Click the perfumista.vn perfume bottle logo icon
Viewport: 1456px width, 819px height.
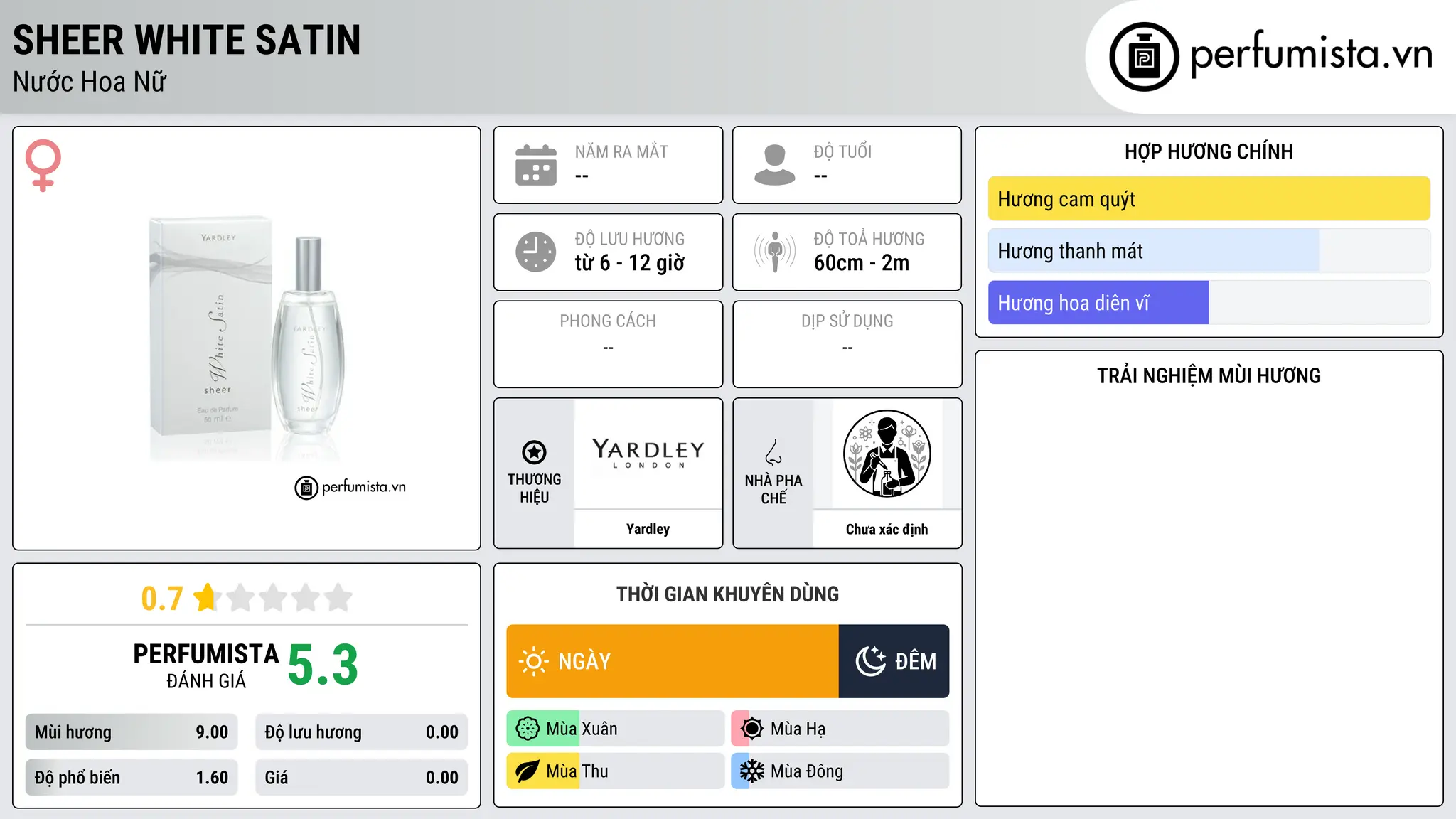pyautogui.click(x=1144, y=57)
